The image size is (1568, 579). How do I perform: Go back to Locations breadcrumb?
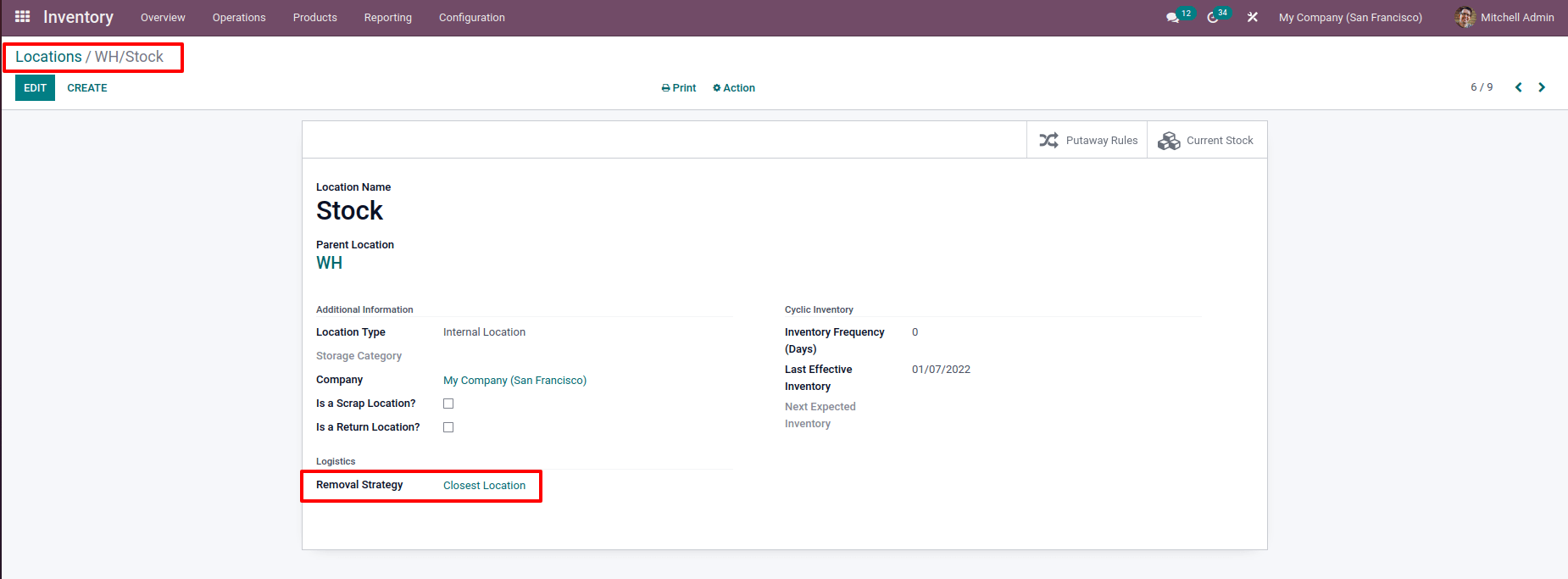[48, 57]
